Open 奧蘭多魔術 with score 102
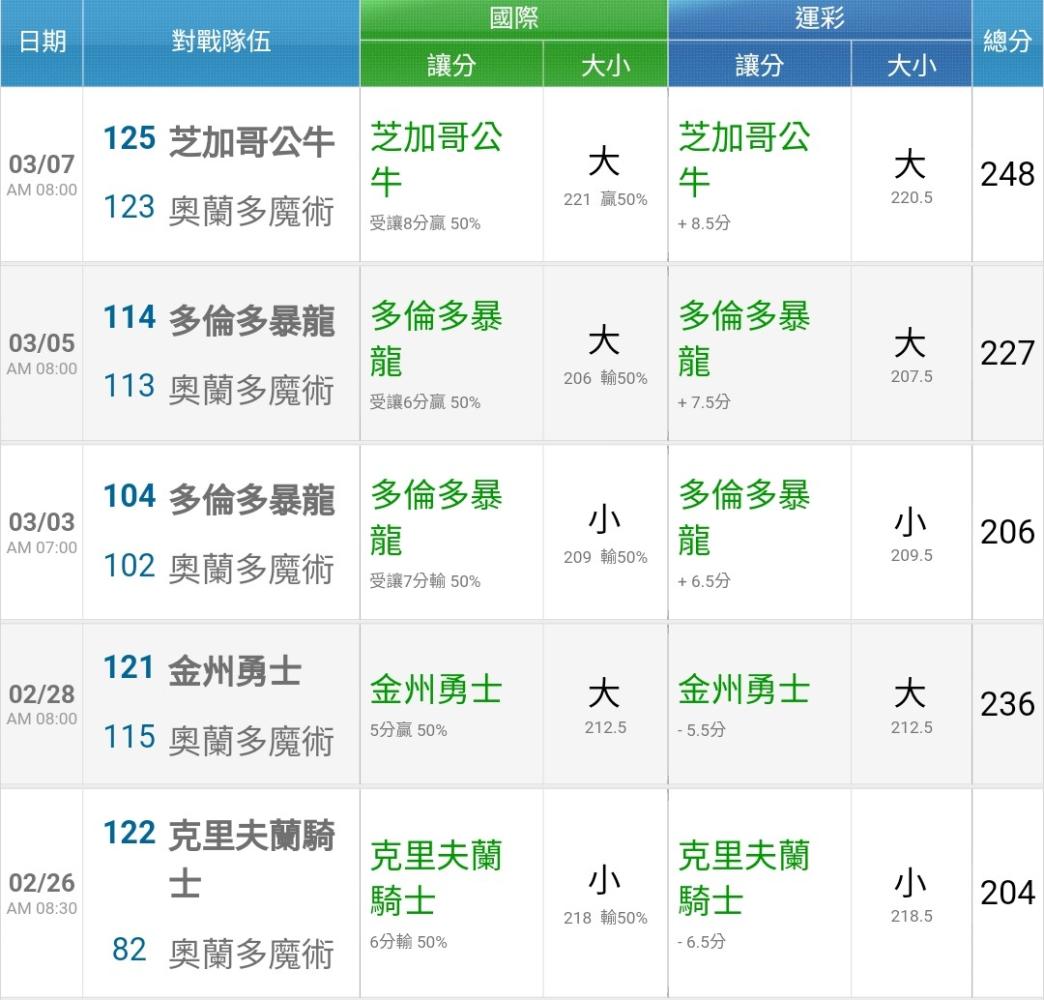 pyautogui.click(x=218, y=568)
